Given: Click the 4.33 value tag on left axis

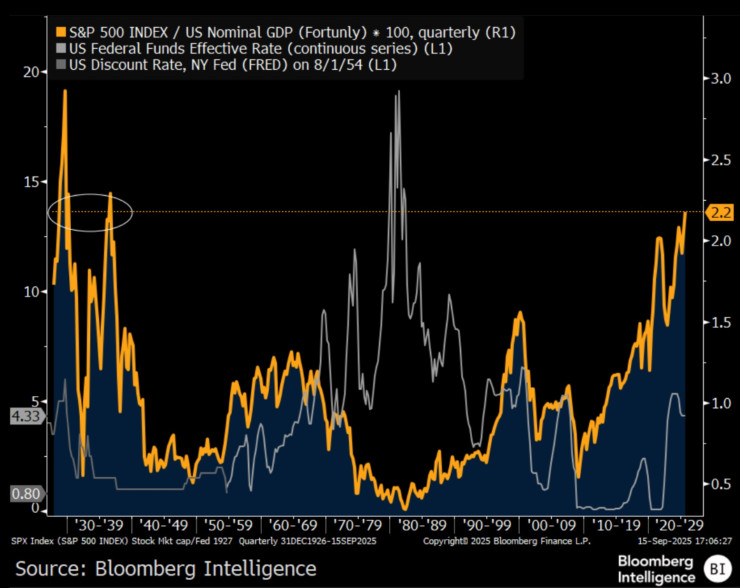Looking at the screenshot, I should click(24, 414).
